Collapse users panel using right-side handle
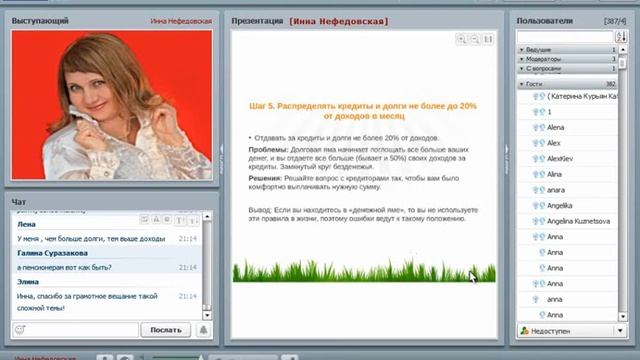Screen dimensions: 640x360 [x=507, y=160]
